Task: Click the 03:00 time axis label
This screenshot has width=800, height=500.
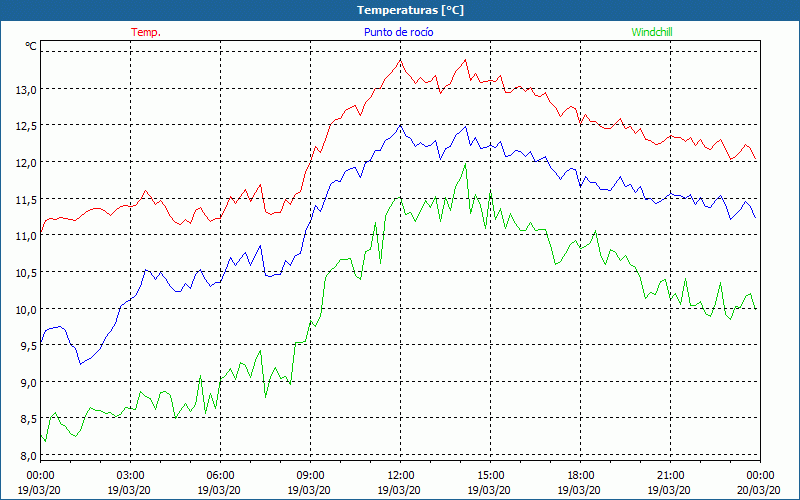Action: click(131, 476)
